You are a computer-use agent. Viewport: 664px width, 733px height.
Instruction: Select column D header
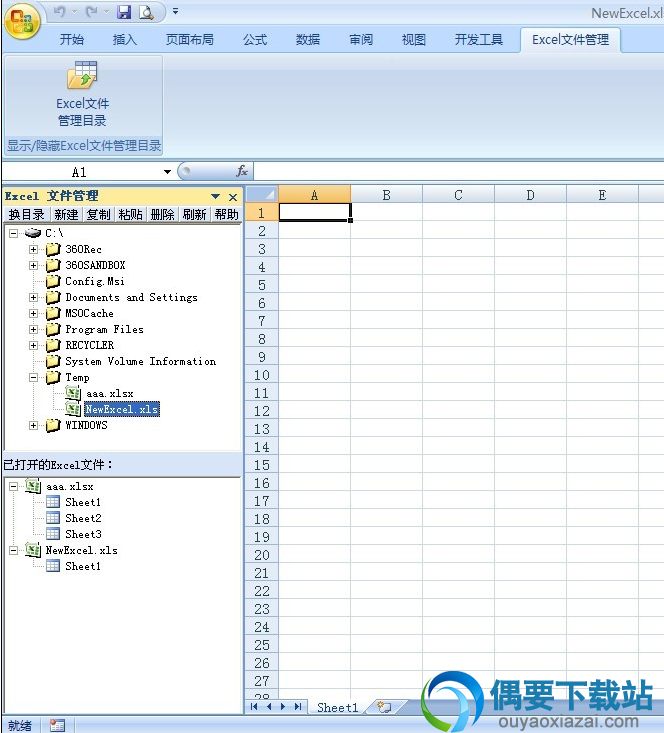530,194
